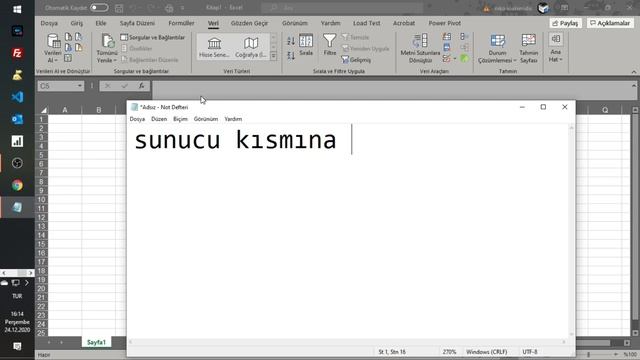Click Excel title bar save icon

pos(119,8)
